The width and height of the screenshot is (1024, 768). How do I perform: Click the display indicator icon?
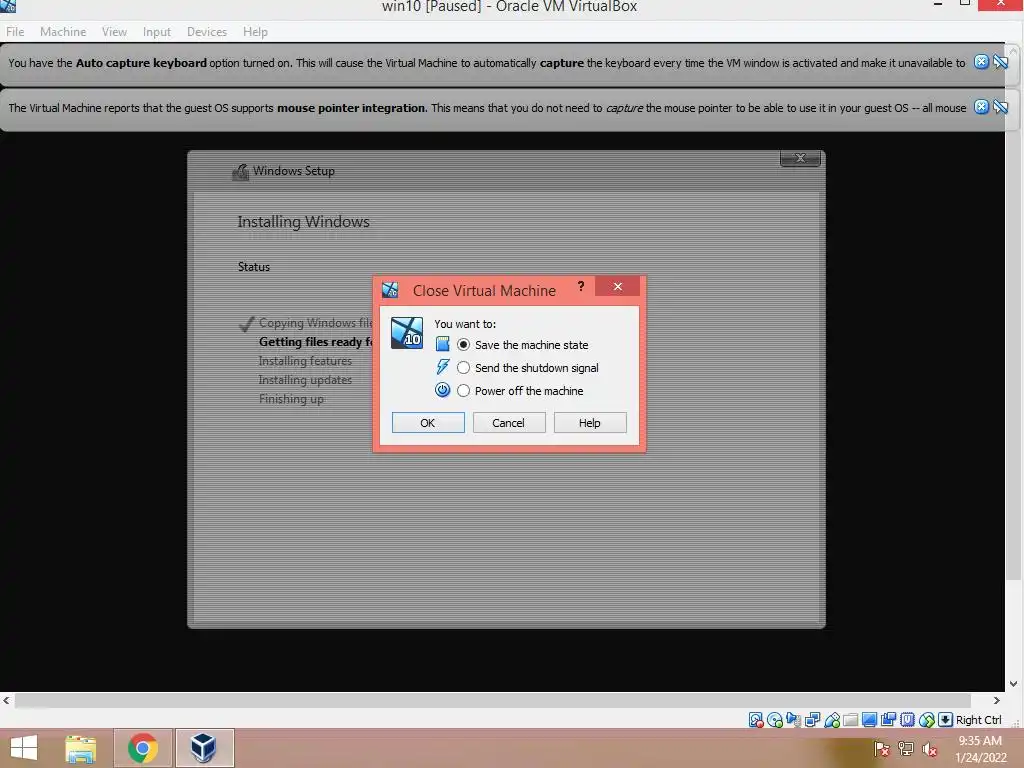pyautogui.click(x=869, y=720)
